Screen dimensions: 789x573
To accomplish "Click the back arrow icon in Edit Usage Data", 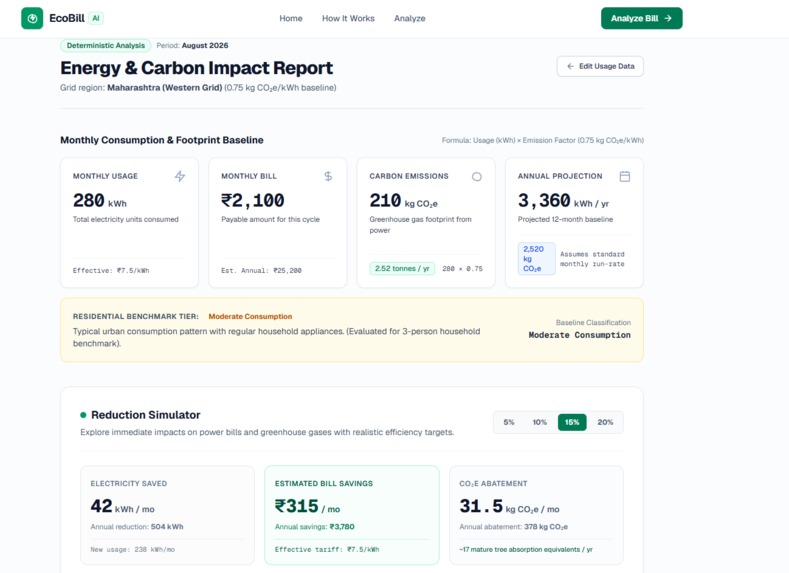I will (x=570, y=66).
